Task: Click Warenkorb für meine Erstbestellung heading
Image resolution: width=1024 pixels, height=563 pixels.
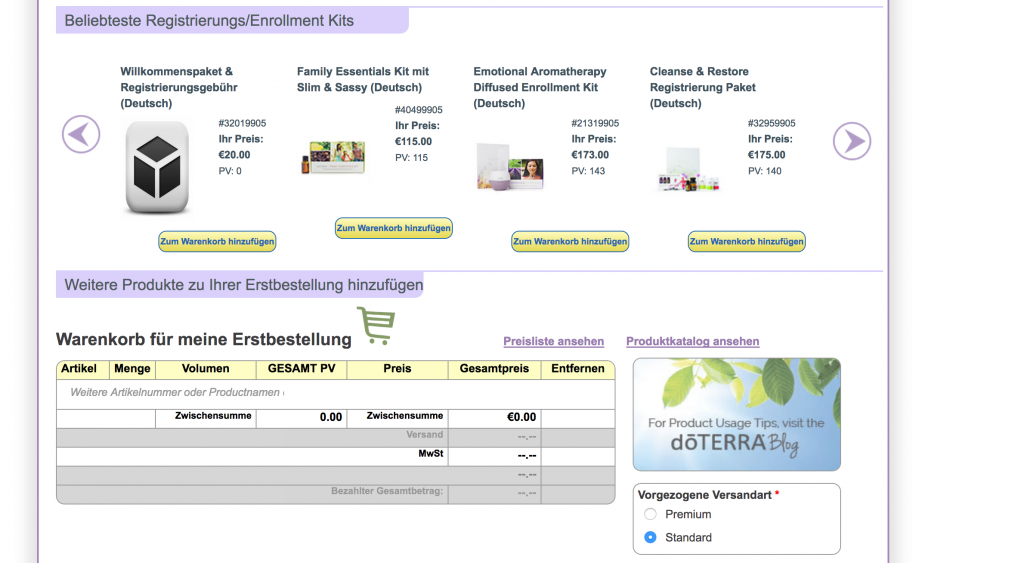Action: [204, 340]
